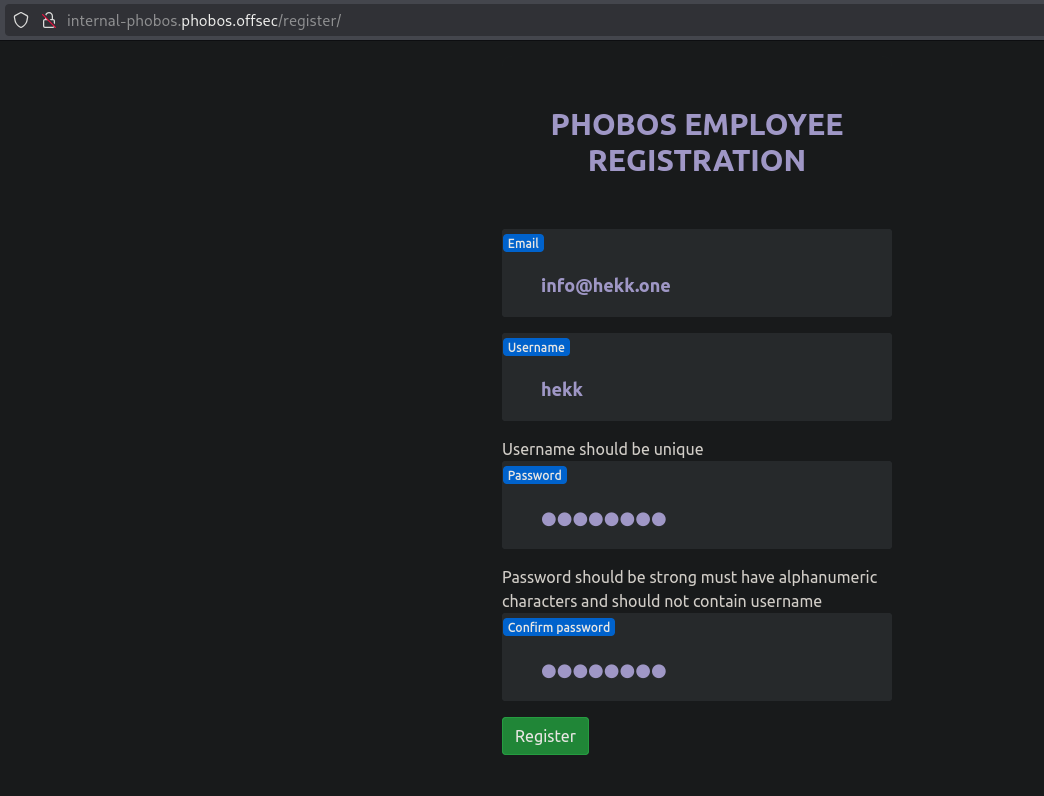Click the shield tracking protection icon
This screenshot has width=1044, height=796.
tap(20, 20)
